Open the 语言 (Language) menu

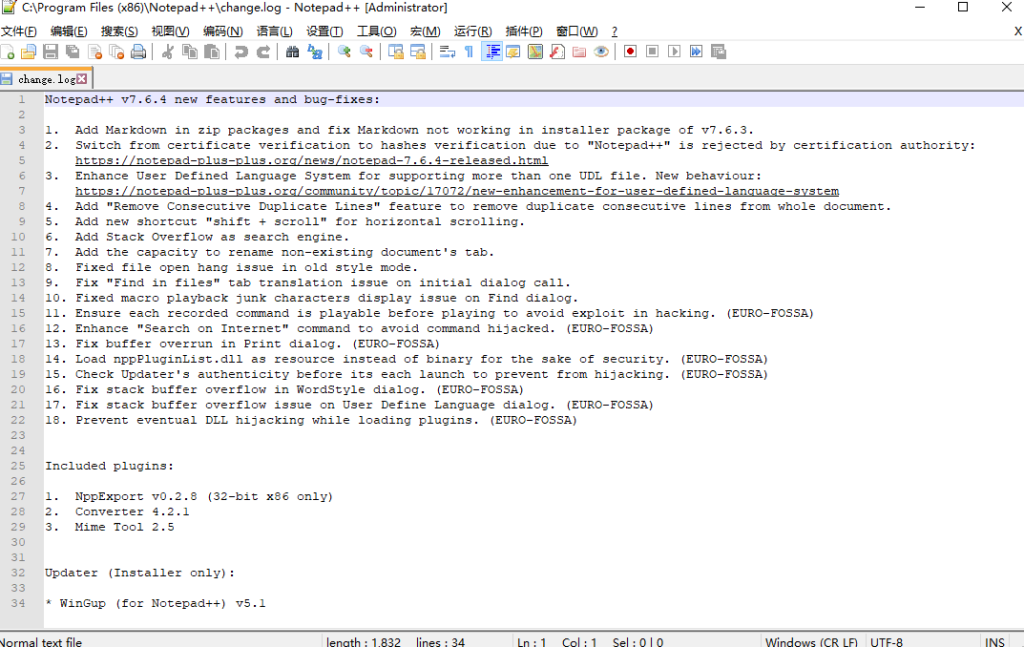[x=276, y=30]
